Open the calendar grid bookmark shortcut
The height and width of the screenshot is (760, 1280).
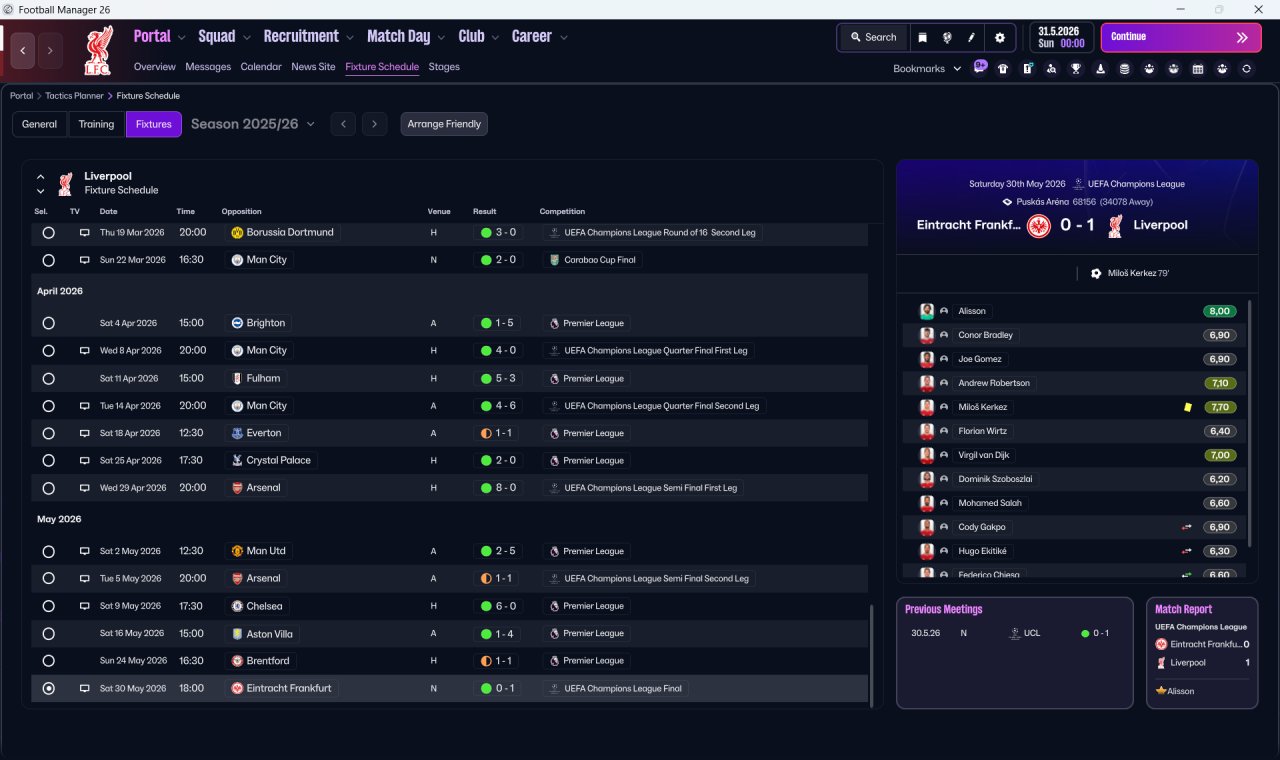coord(1198,69)
